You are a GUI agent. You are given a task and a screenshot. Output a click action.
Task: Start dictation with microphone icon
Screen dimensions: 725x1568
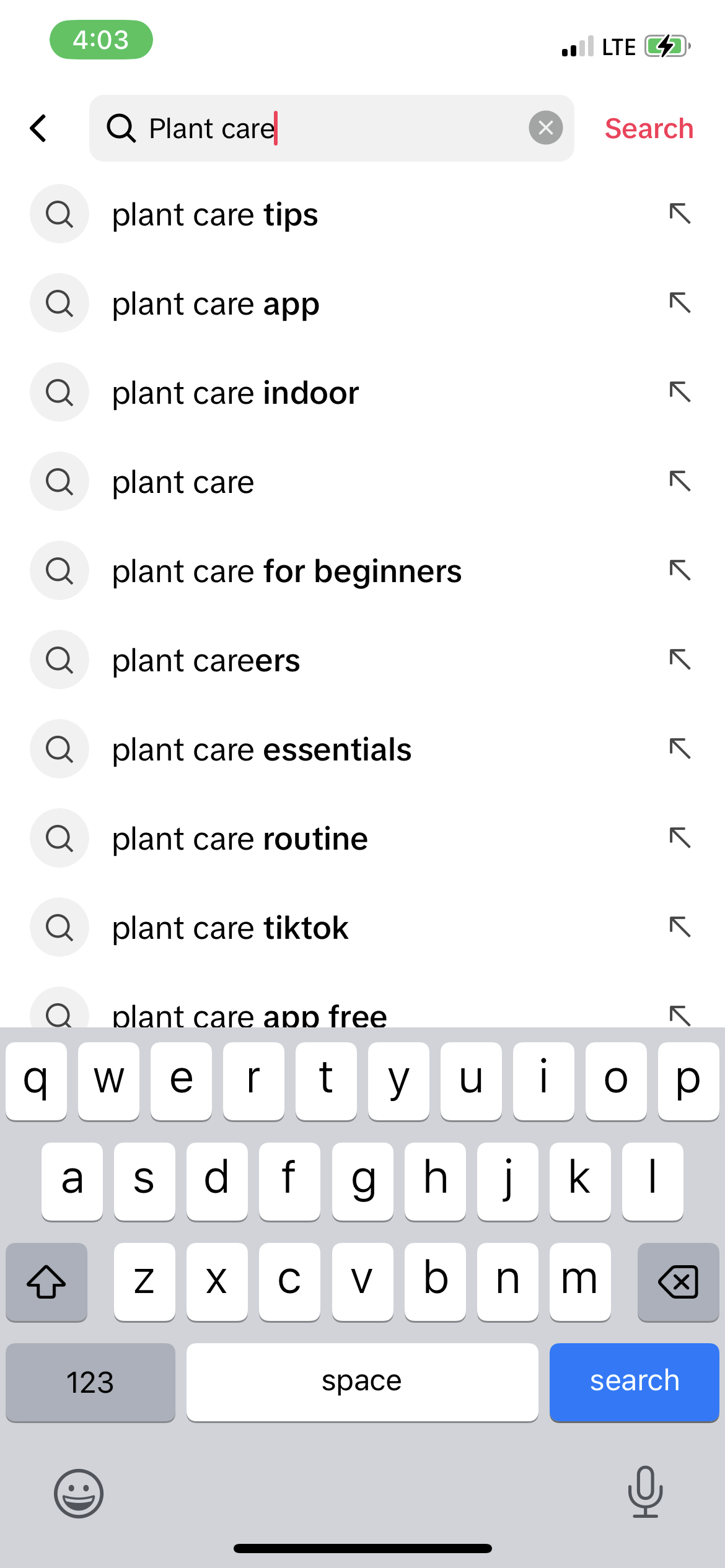[x=645, y=1492]
